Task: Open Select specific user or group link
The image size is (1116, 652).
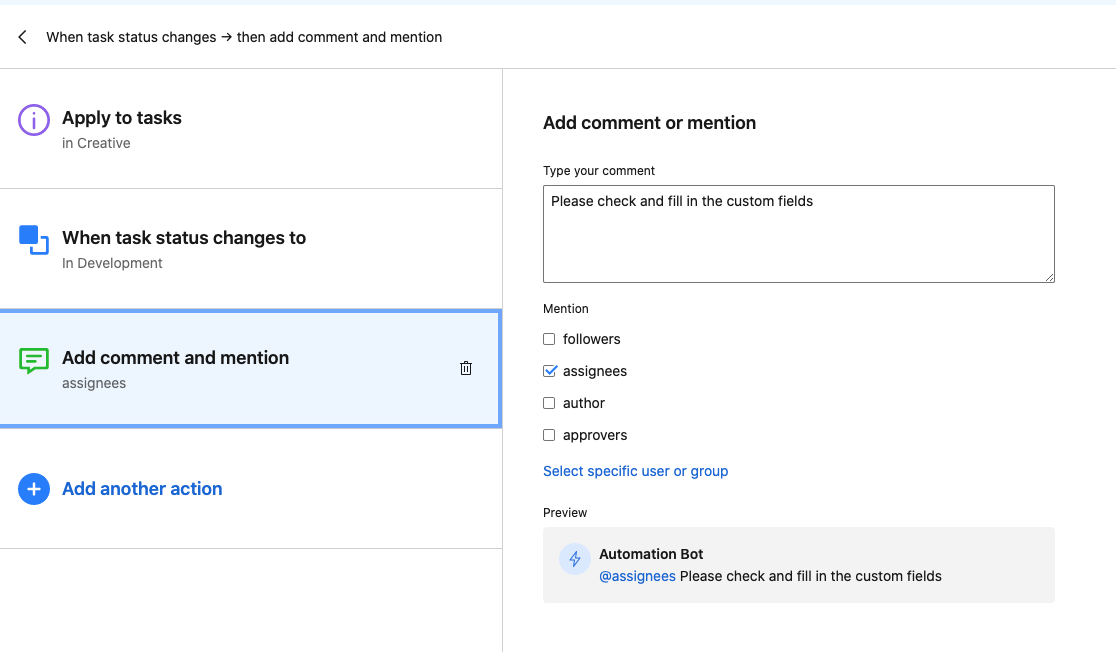Action: pyautogui.click(x=635, y=471)
